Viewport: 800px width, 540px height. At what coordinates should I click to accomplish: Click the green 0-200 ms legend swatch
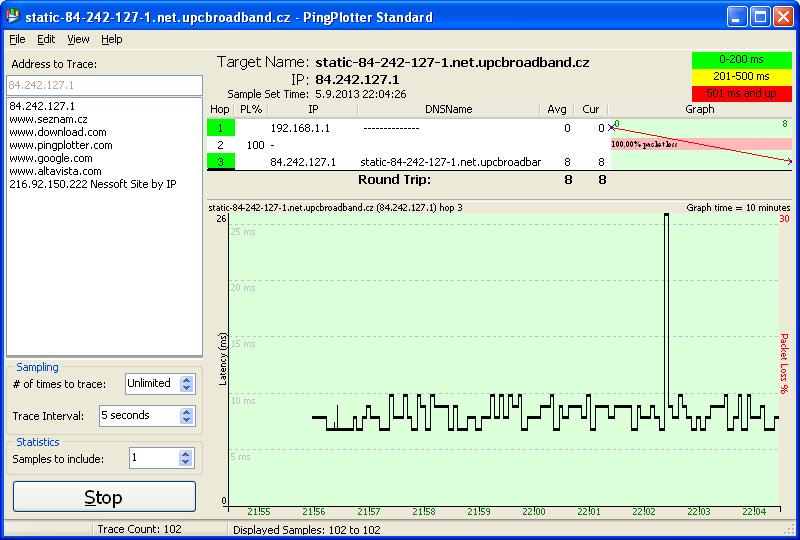tap(742, 60)
